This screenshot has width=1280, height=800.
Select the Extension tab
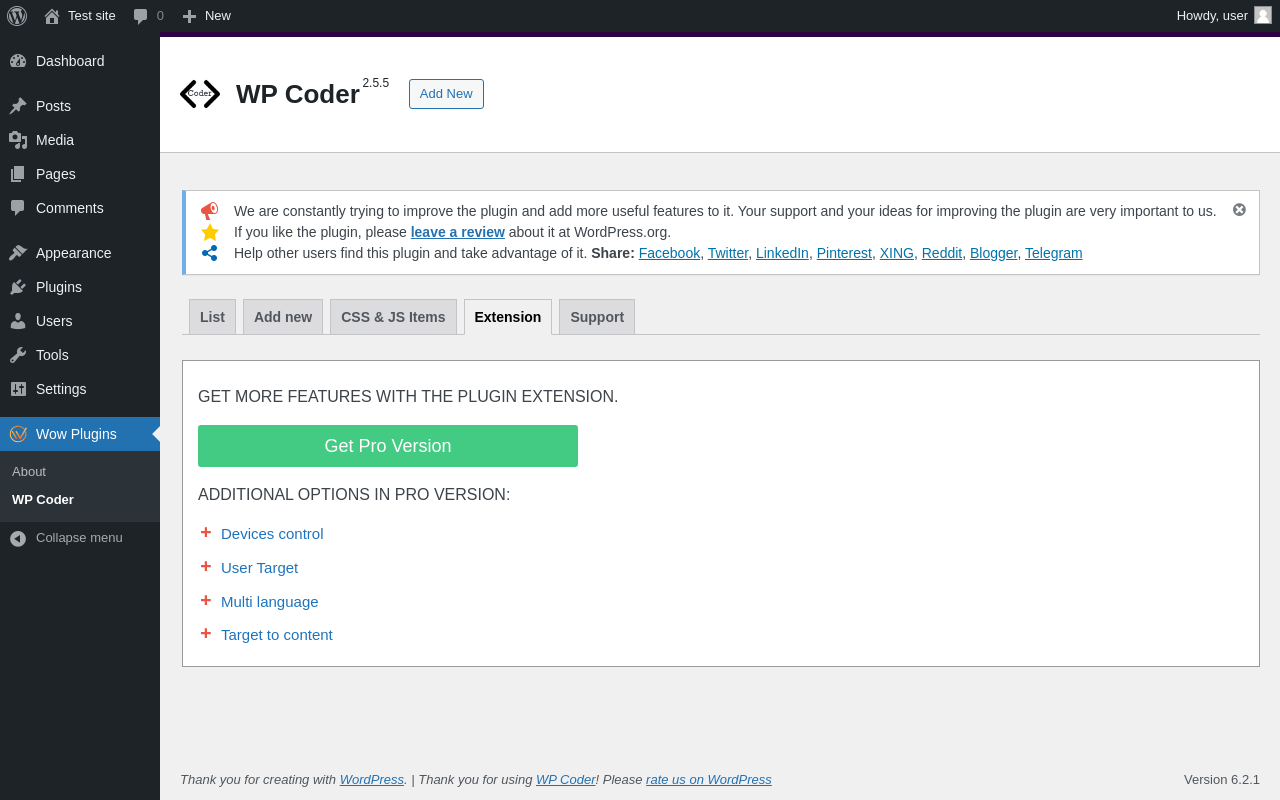pos(508,317)
